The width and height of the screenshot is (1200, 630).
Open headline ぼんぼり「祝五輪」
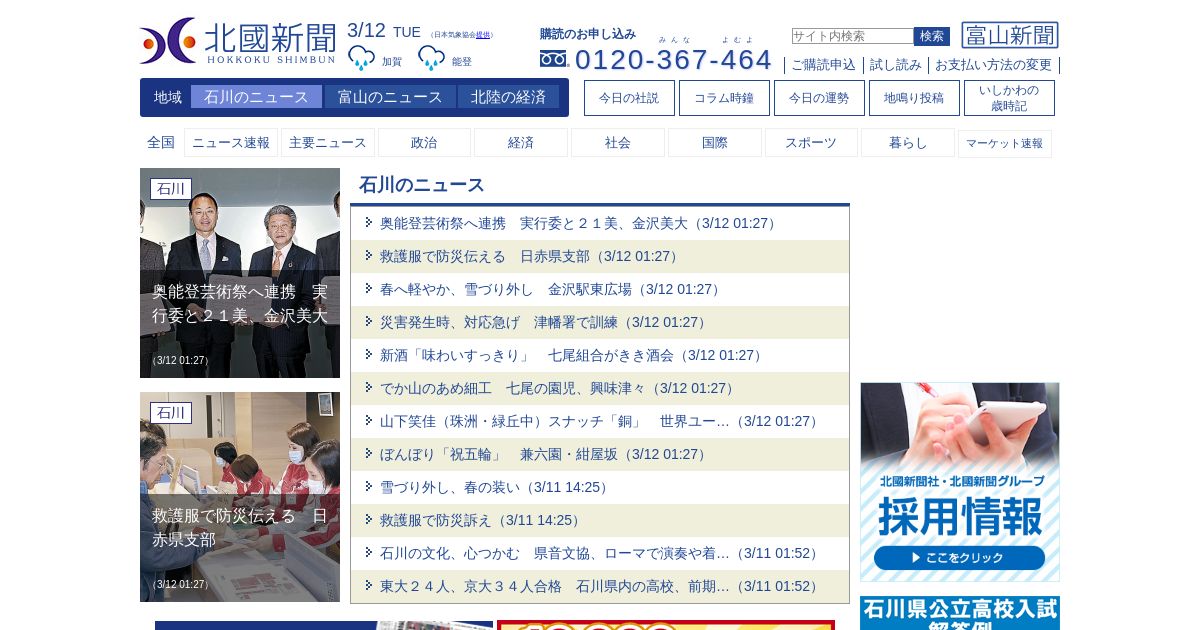pos(544,454)
